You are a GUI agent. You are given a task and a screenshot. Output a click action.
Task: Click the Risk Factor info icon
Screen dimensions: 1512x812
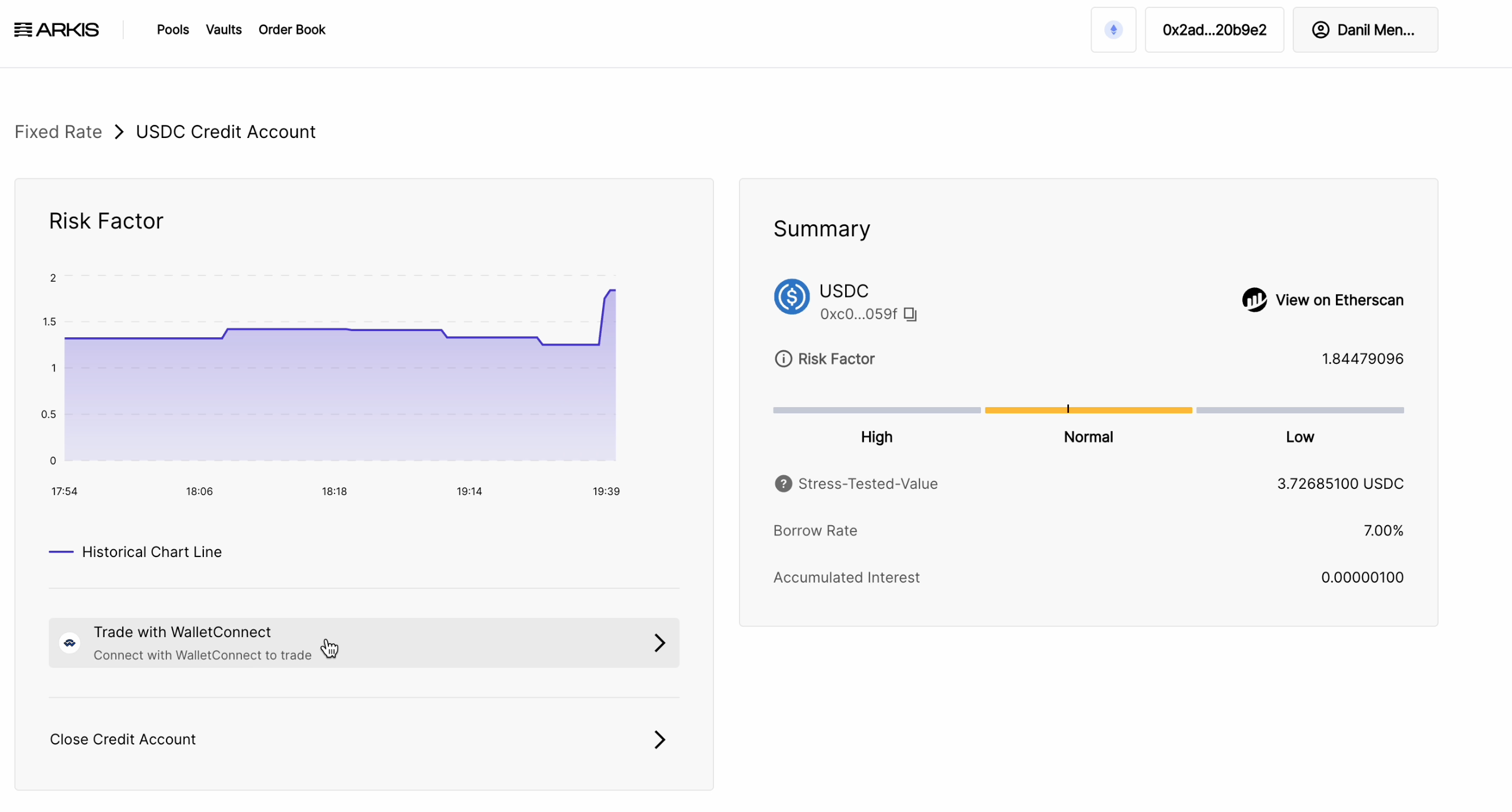point(783,358)
